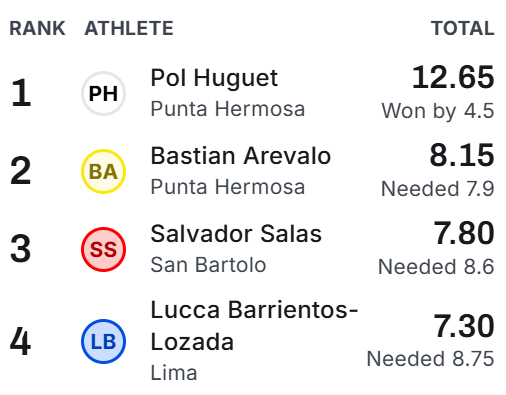Viewport: 506px width, 395px height.
Task: Click rank number 1
Action: pyautogui.click(x=21, y=93)
